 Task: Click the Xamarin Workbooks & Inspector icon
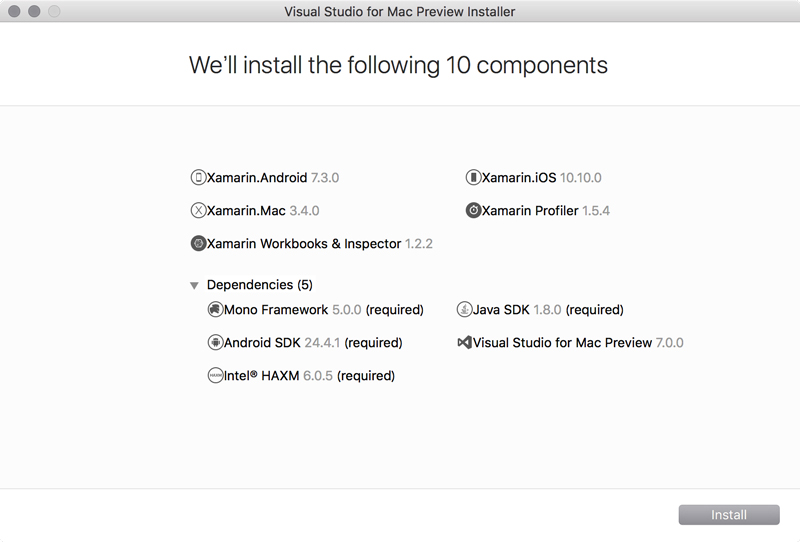point(198,243)
